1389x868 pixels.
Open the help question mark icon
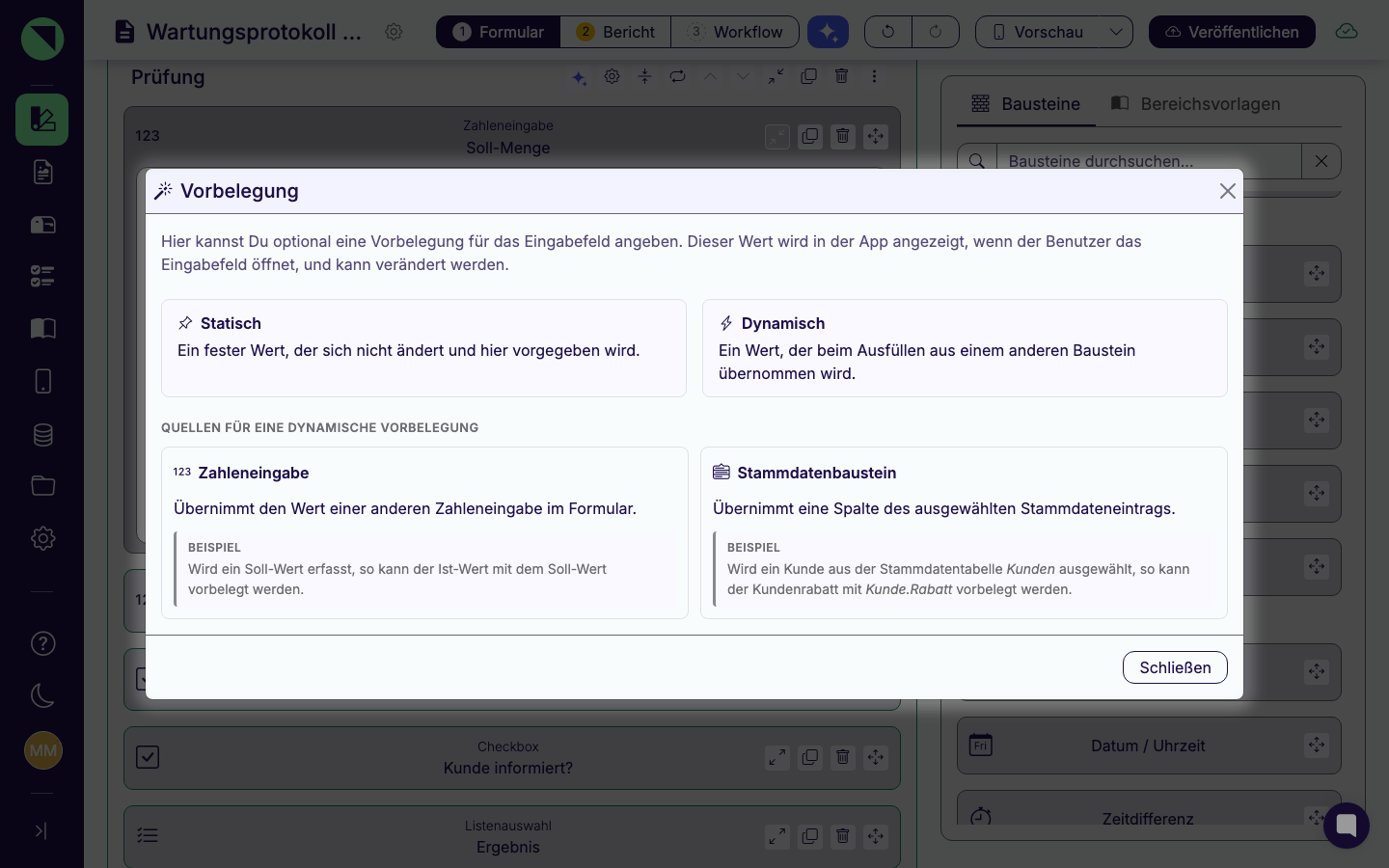42,643
